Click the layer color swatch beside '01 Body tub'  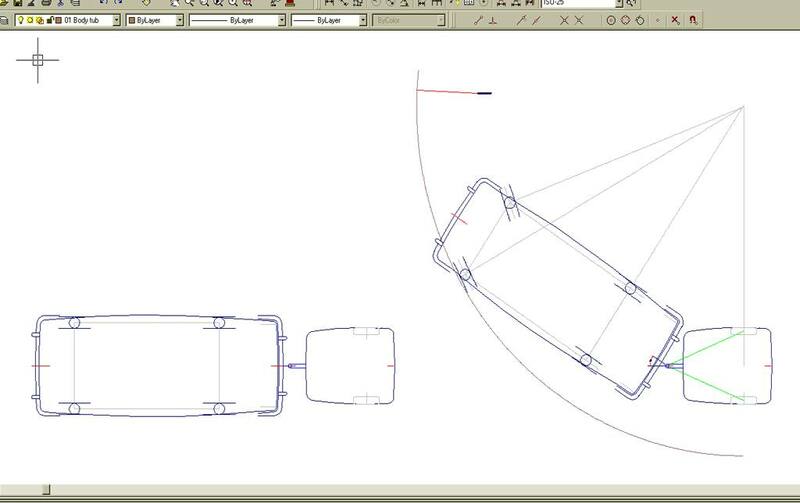click(57, 19)
